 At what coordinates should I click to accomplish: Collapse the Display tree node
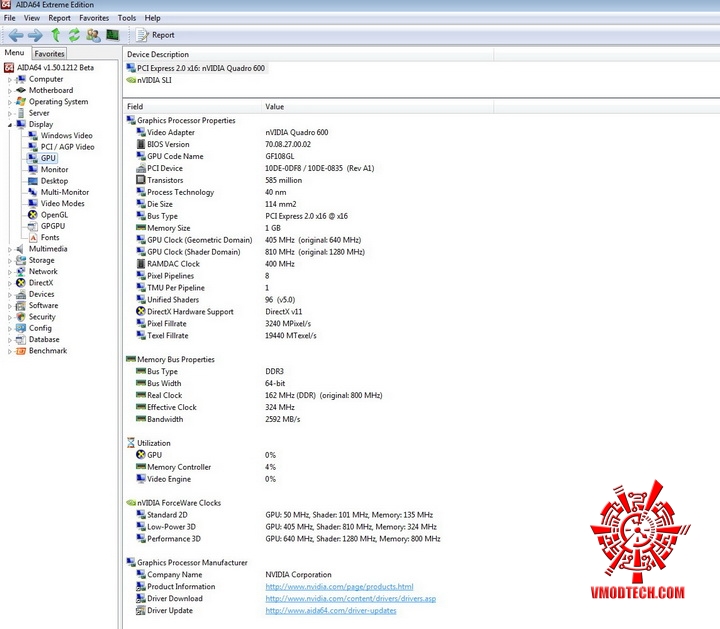pyautogui.click(x=9, y=124)
